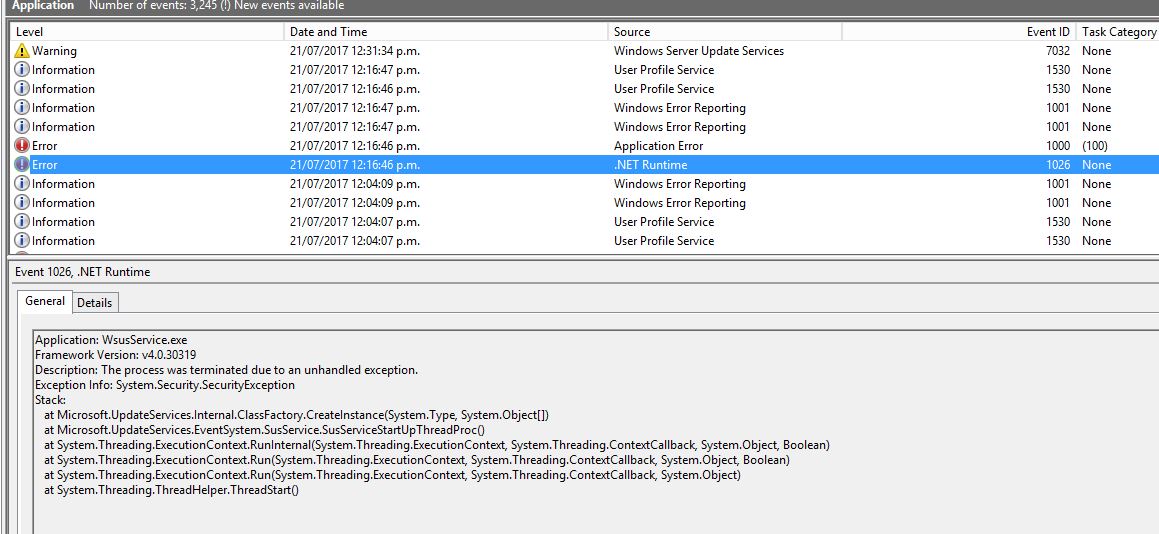
Task: Click the (100) task category cell
Action: pyautogui.click(x=1095, y=146)
